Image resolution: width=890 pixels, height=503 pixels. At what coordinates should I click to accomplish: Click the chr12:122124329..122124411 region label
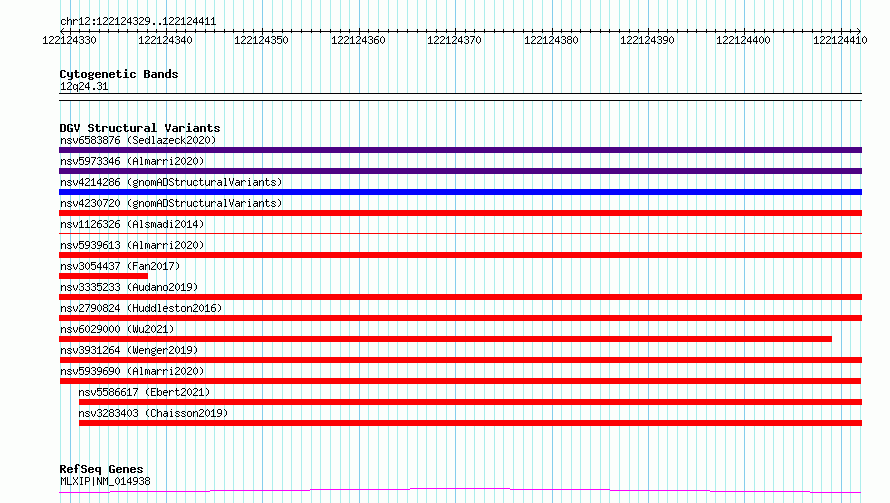point(138,22)
